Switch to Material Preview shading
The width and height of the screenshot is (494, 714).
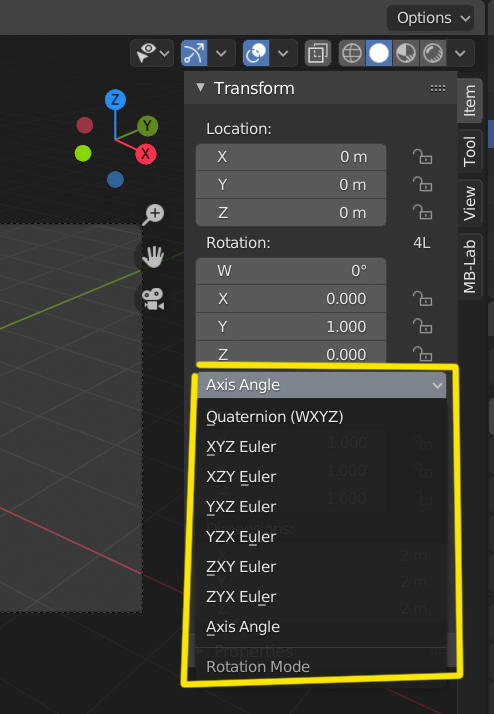406,53
